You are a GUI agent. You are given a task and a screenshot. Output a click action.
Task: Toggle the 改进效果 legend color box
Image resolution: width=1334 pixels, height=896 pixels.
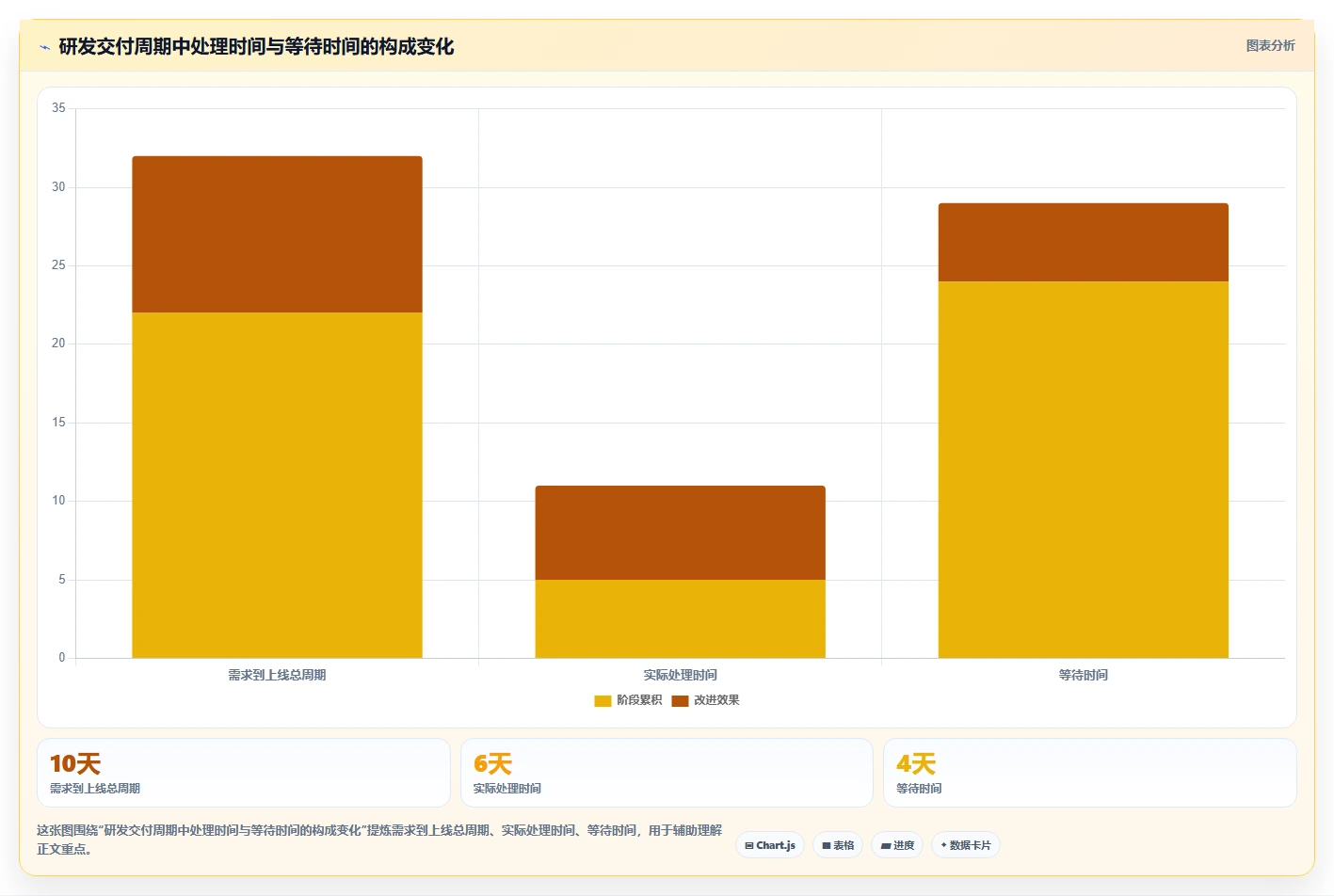pyautogui.click(x=680, y=700)
